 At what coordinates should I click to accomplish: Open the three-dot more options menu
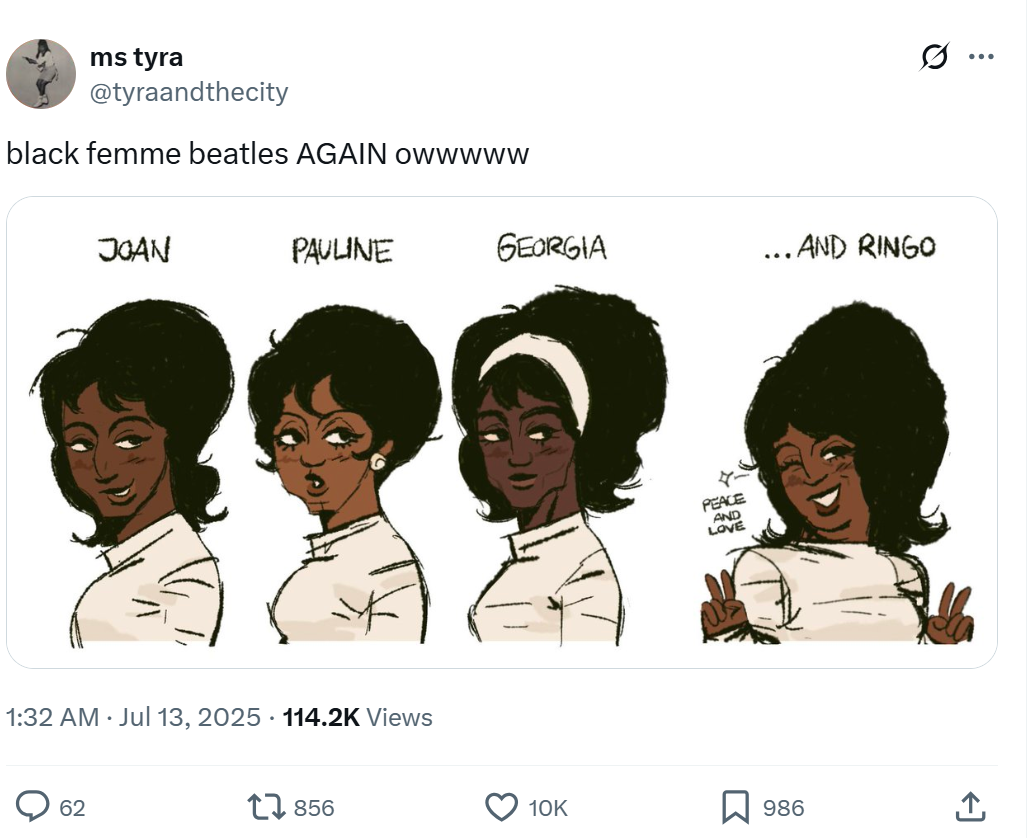[981, 57]
